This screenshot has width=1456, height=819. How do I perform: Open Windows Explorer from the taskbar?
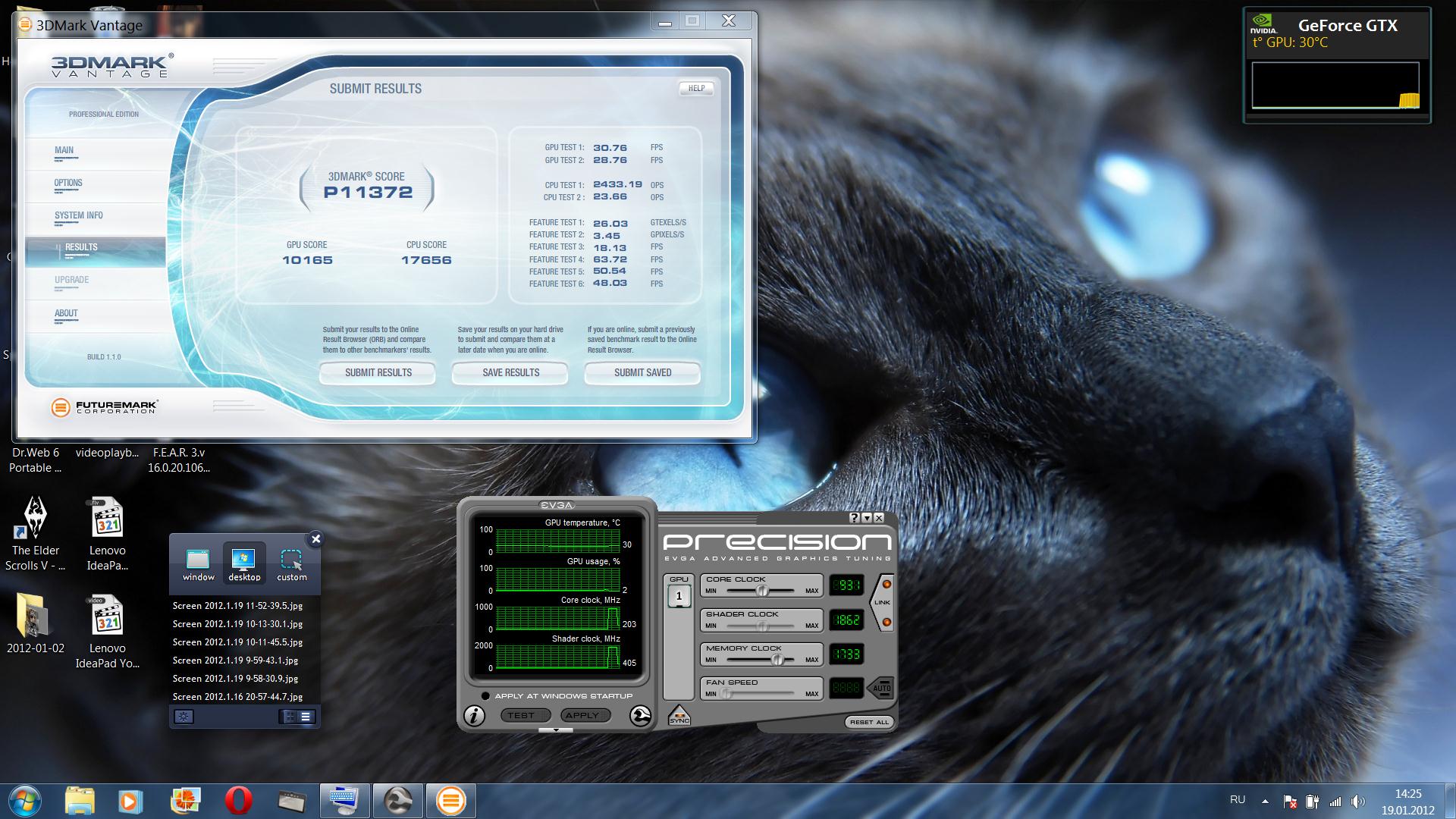80,801
